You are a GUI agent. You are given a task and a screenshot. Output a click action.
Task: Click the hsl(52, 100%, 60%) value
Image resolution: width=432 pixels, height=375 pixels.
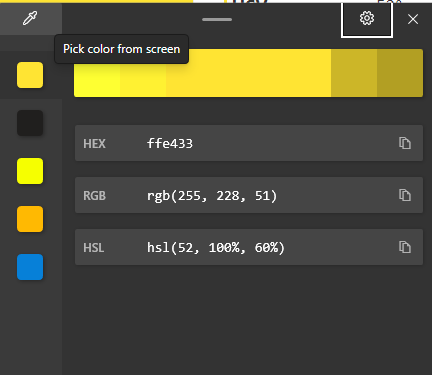pyautogui.click(x=216, y=248)
